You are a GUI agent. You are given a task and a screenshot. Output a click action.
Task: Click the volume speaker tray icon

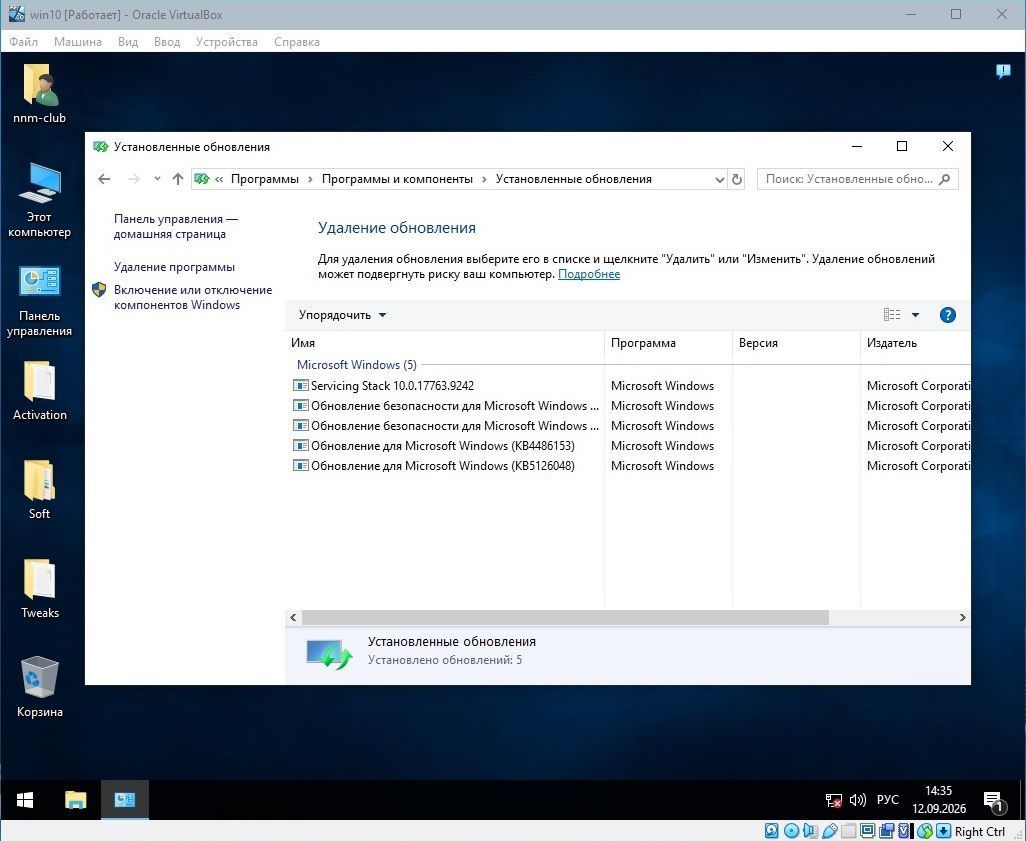tap(857, 800)
